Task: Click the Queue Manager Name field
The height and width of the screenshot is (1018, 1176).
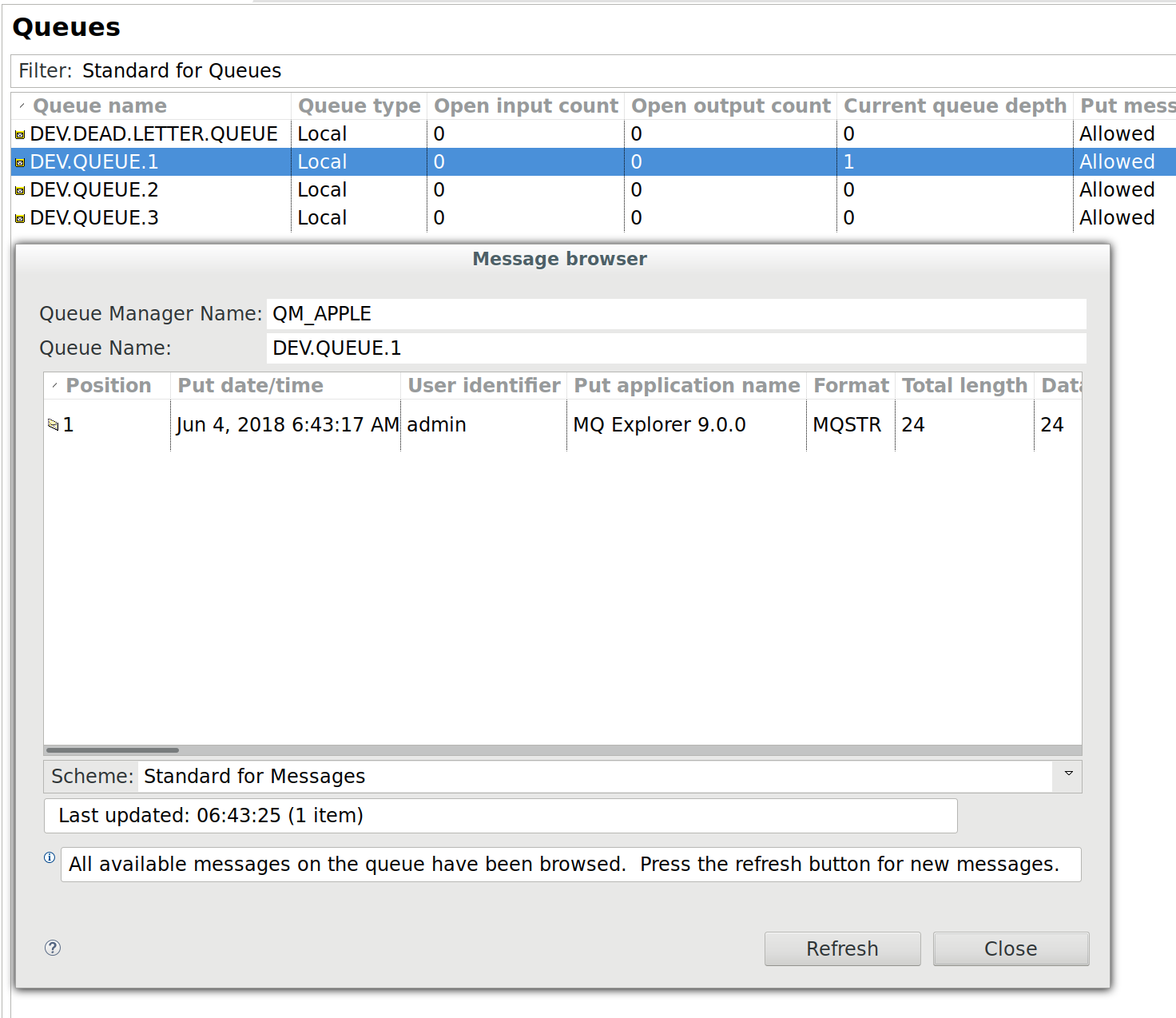Action: coord(675,314)
